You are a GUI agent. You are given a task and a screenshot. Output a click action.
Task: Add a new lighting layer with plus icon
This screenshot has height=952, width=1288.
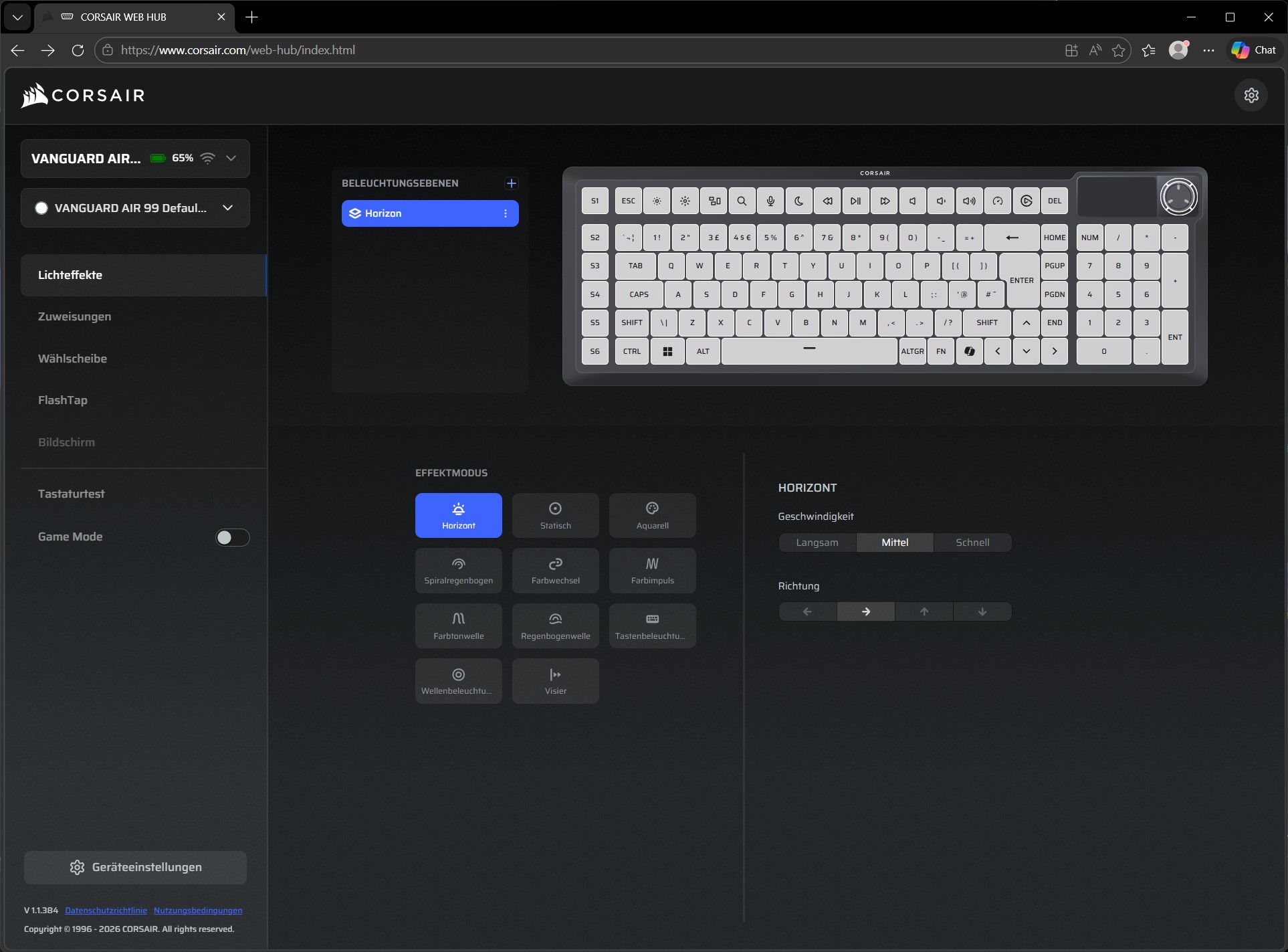coord(512,183)
